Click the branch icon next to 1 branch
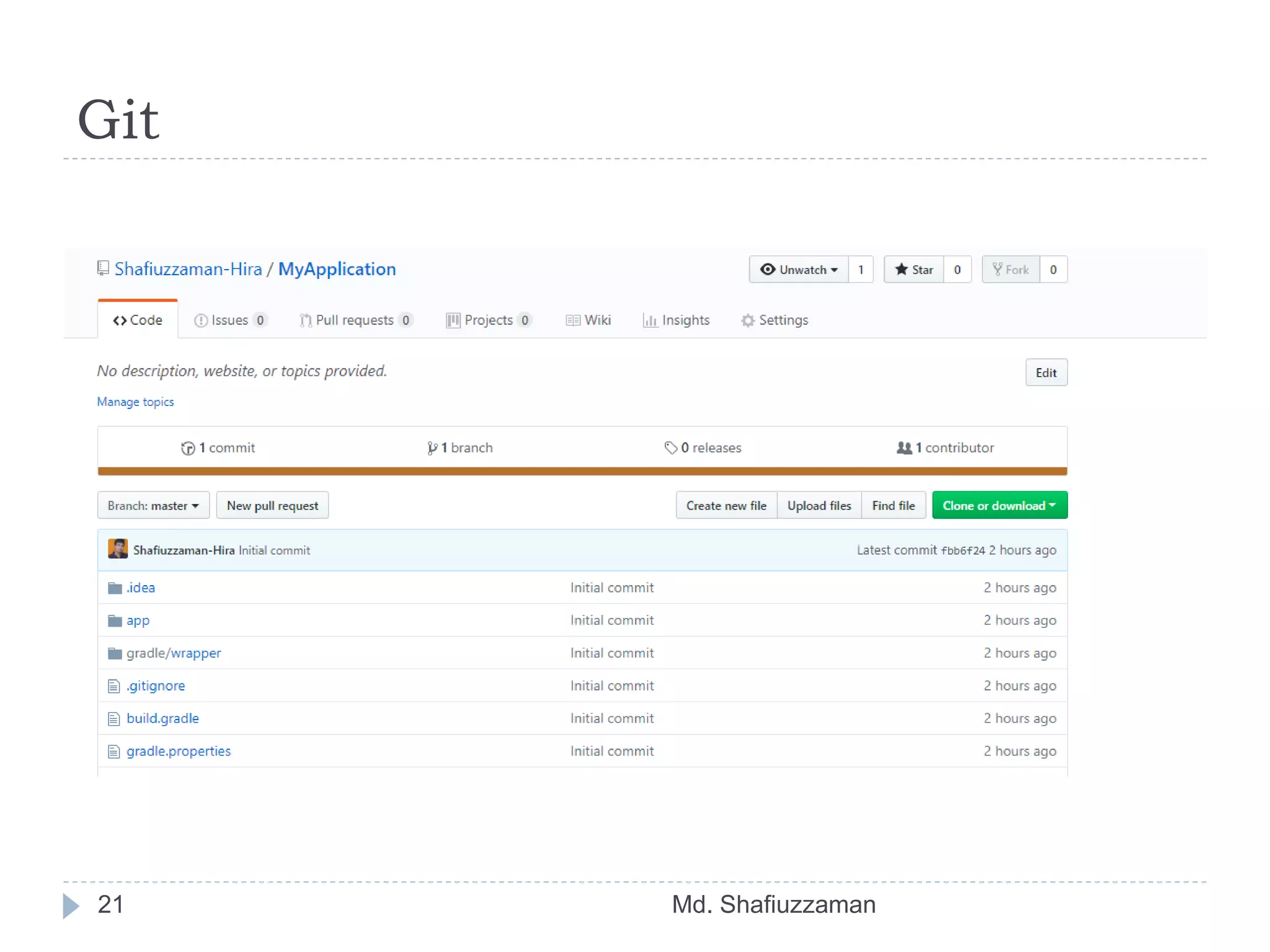Screen dimensions: 1270x952 432,448
